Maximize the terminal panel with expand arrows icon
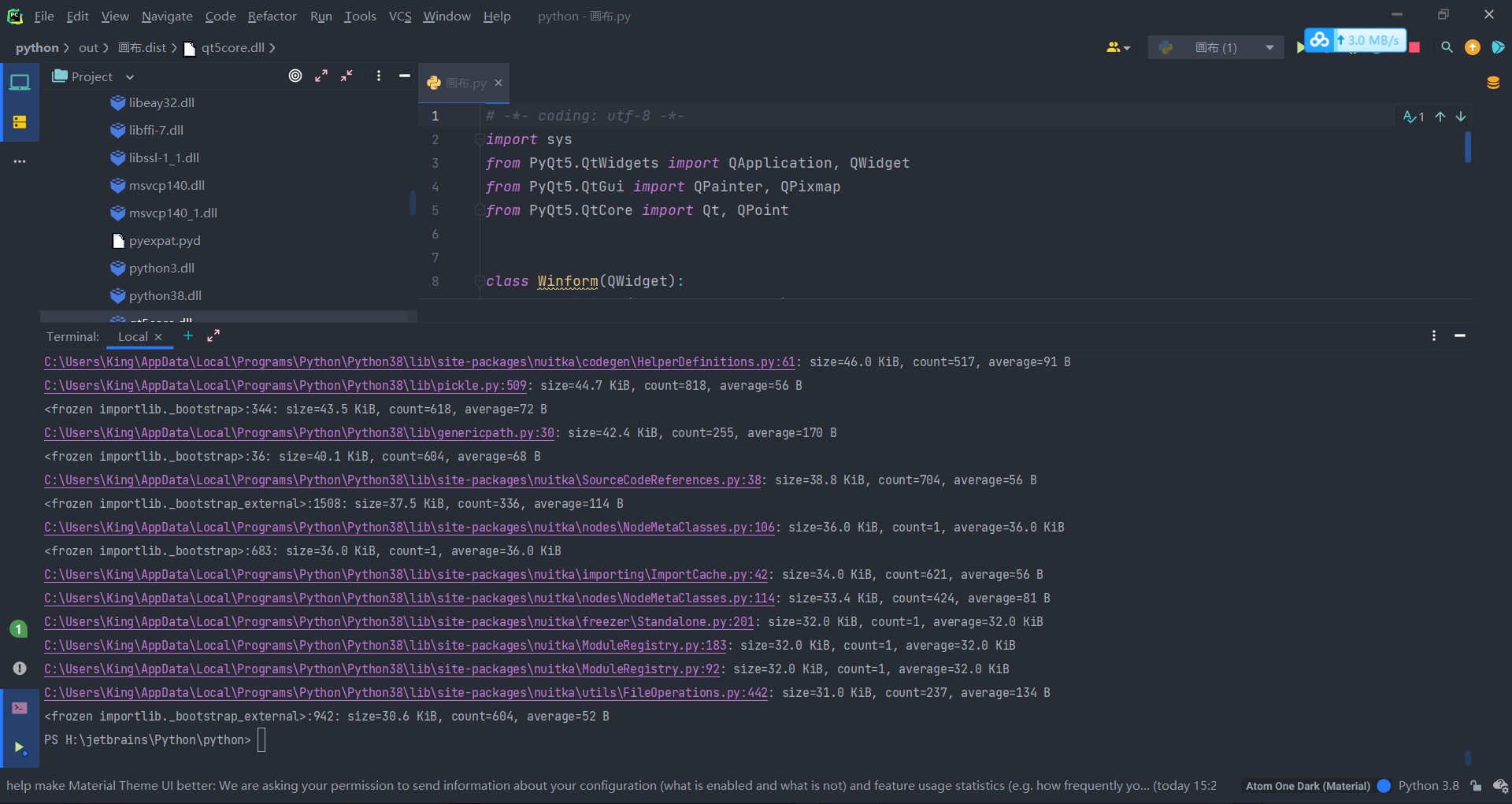1512x804 pixels. [x=213, y=335]
